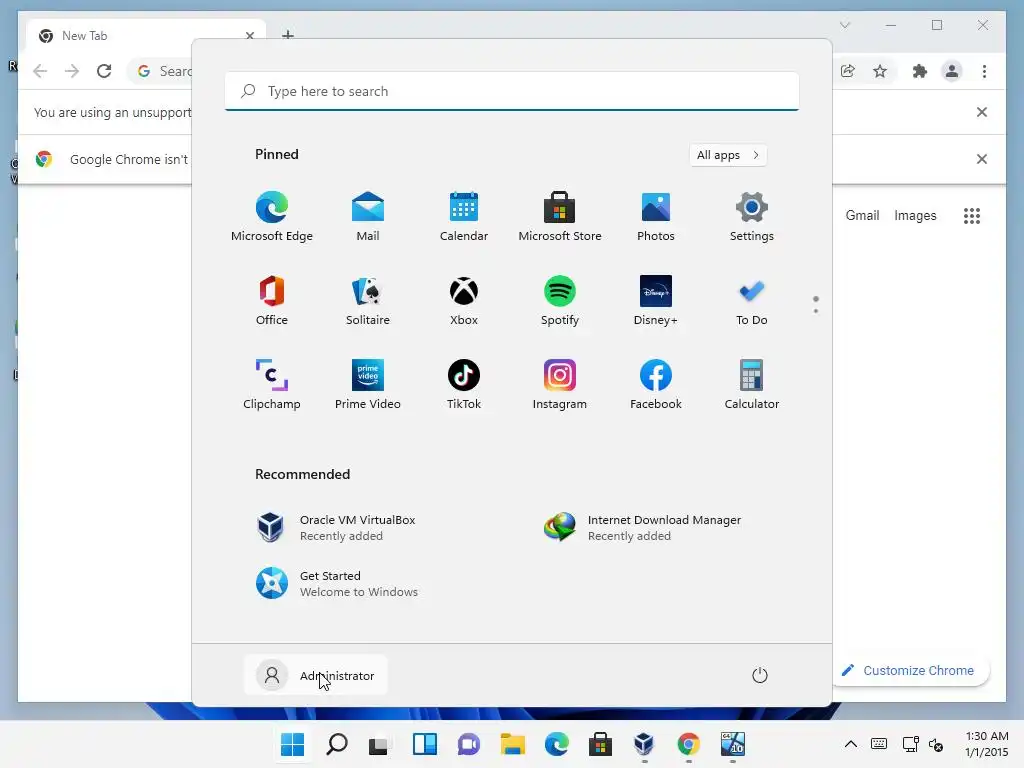Viewport: 1024px width, 768px height.
Task: Open Prime Video
Action: click(x=368, y=385)
